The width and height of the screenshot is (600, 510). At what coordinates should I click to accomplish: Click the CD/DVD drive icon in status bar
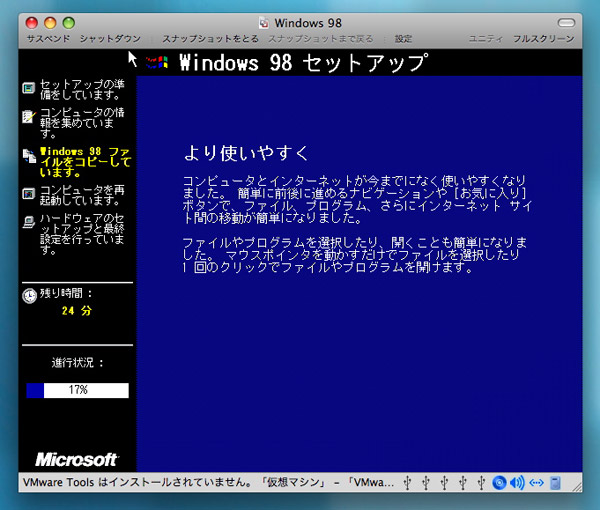(x=499, y=483)
